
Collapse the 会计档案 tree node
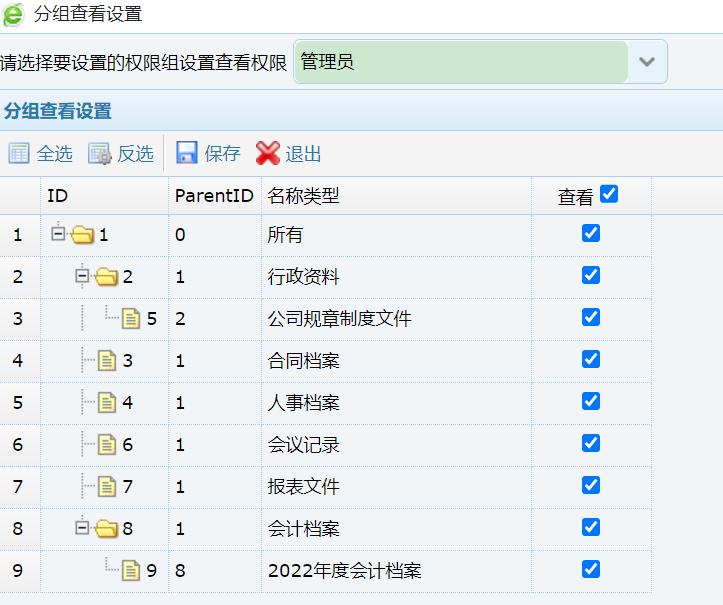[83, 528]
